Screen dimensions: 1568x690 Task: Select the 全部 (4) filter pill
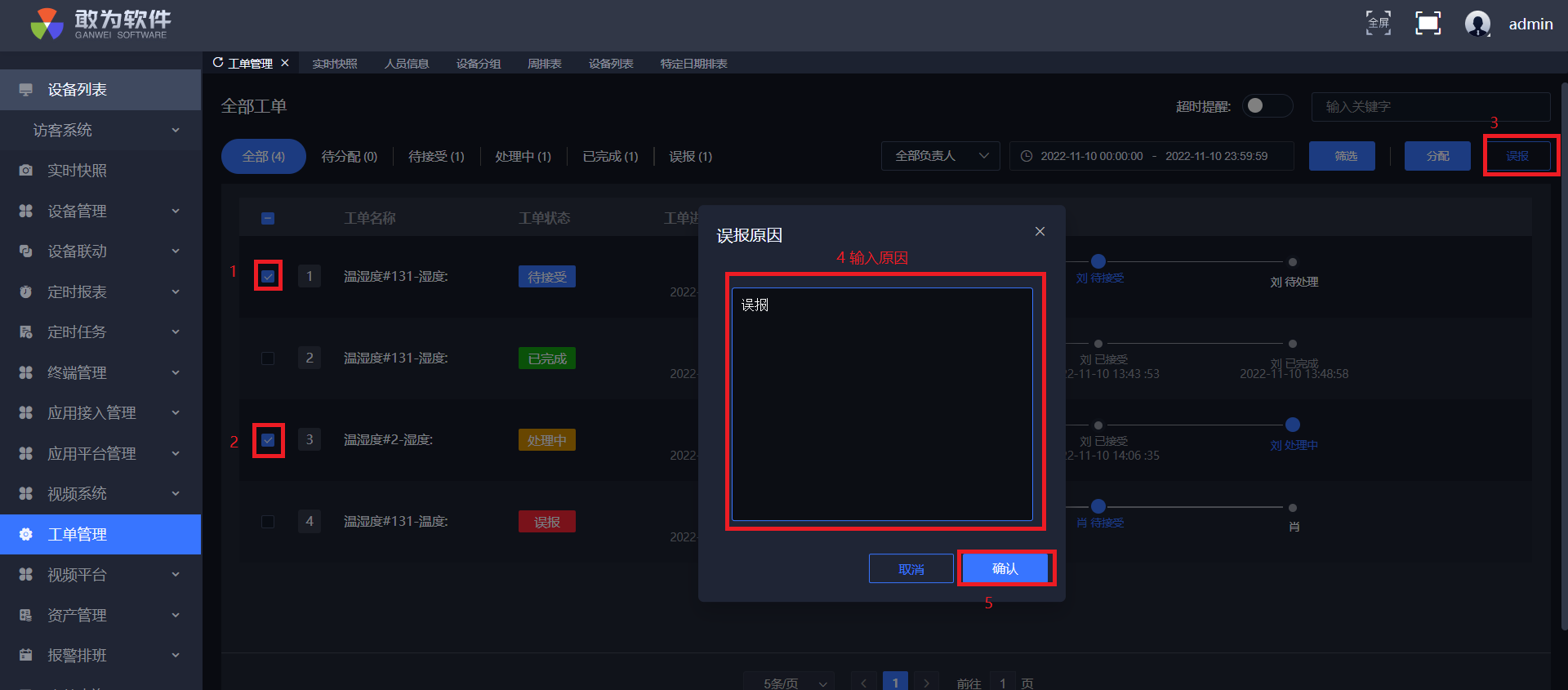point(264,156)
